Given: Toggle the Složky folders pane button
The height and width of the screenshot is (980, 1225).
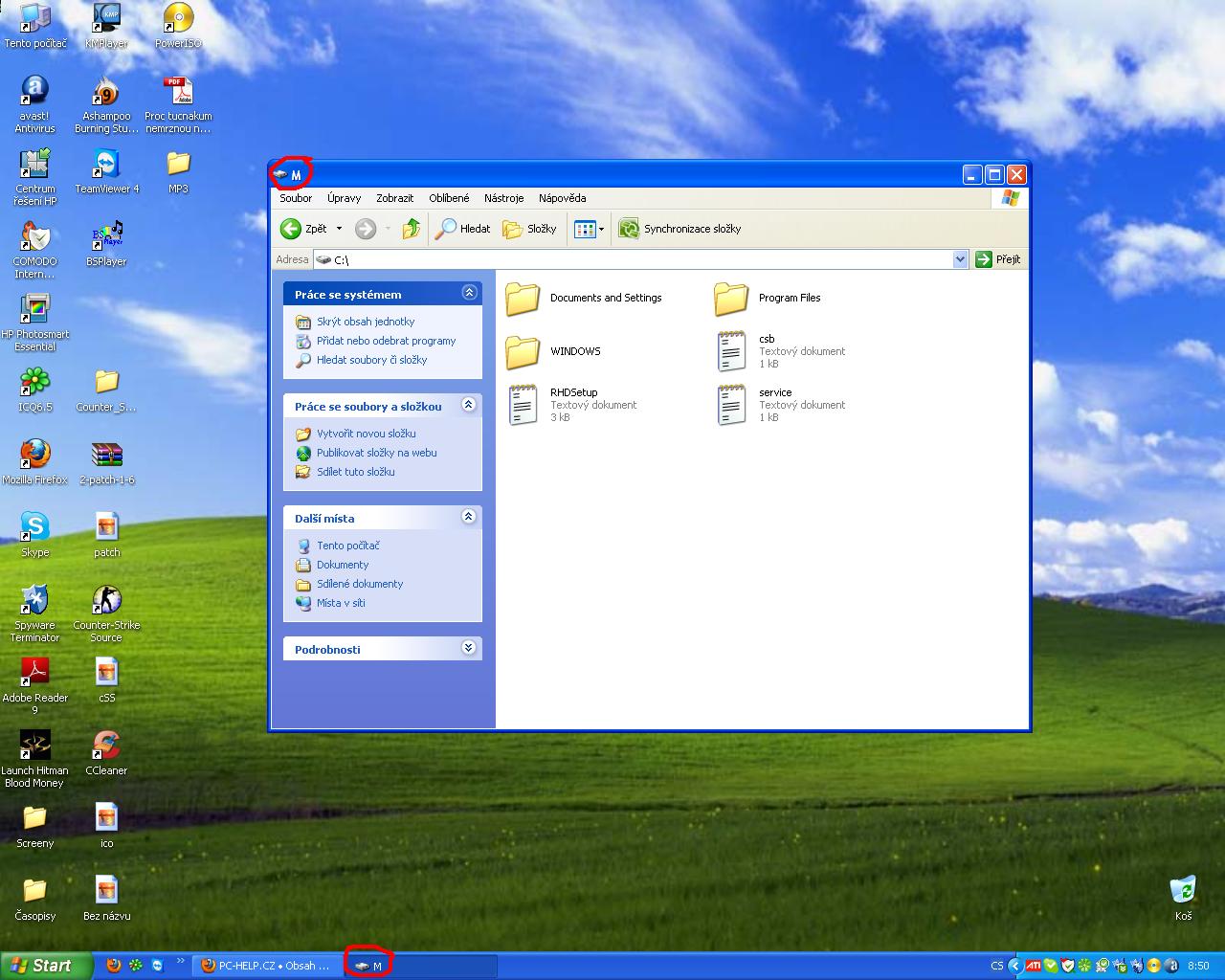Looking at the screenshot, I should pos(530,229).
